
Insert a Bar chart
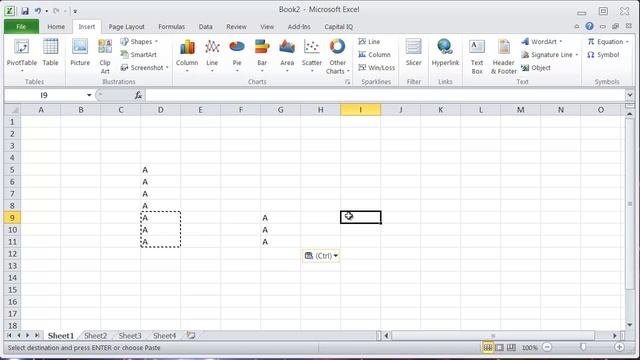pyautogui.click(x=262, y=56)
